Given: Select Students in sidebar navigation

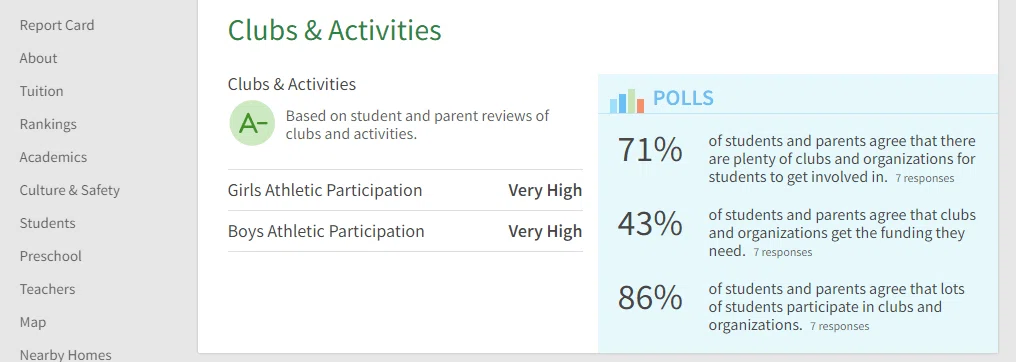Looking at the screenshot, I should 47,223.
